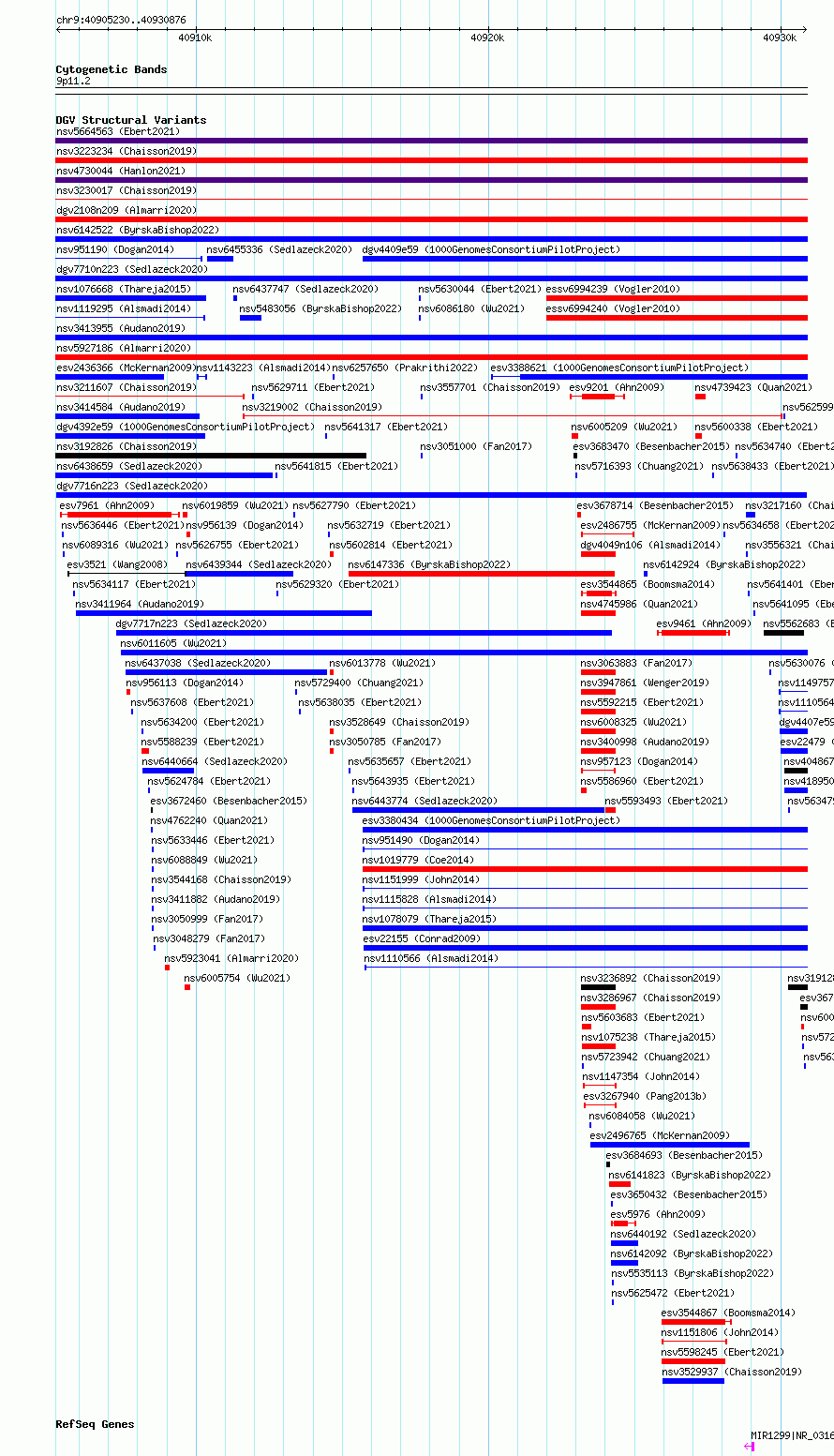Click esv3380434 1000GenomesConsortiumPilotProject label
Image resolution: width=834 pixels, height=1456 pixels.
(491, 820)
